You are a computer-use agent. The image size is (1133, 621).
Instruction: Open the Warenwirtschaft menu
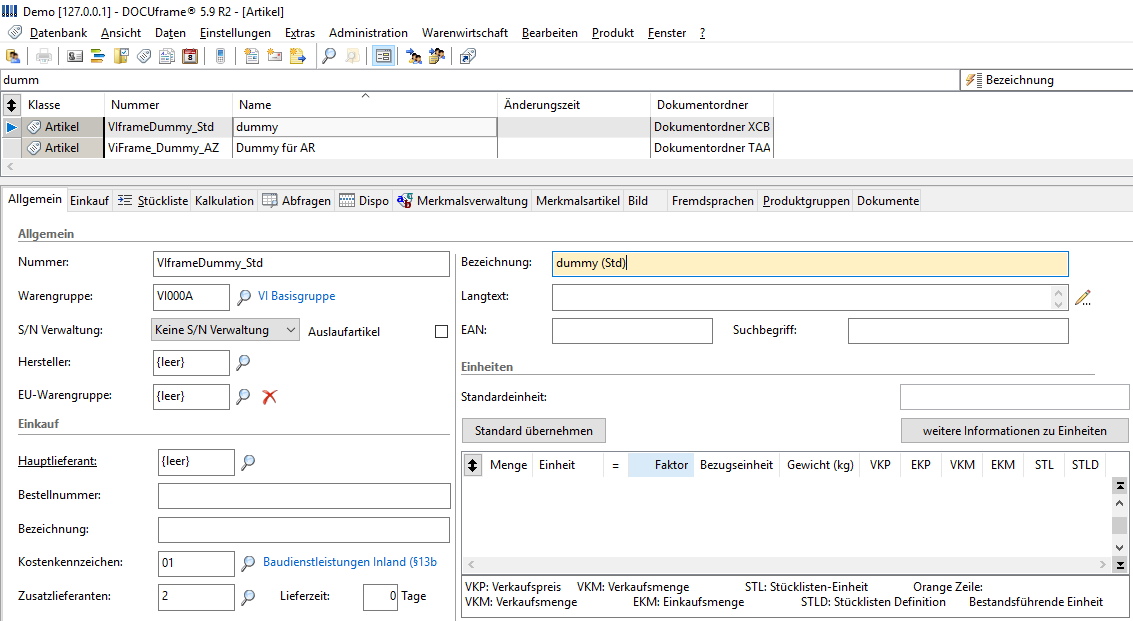click(x=465, y=33)
